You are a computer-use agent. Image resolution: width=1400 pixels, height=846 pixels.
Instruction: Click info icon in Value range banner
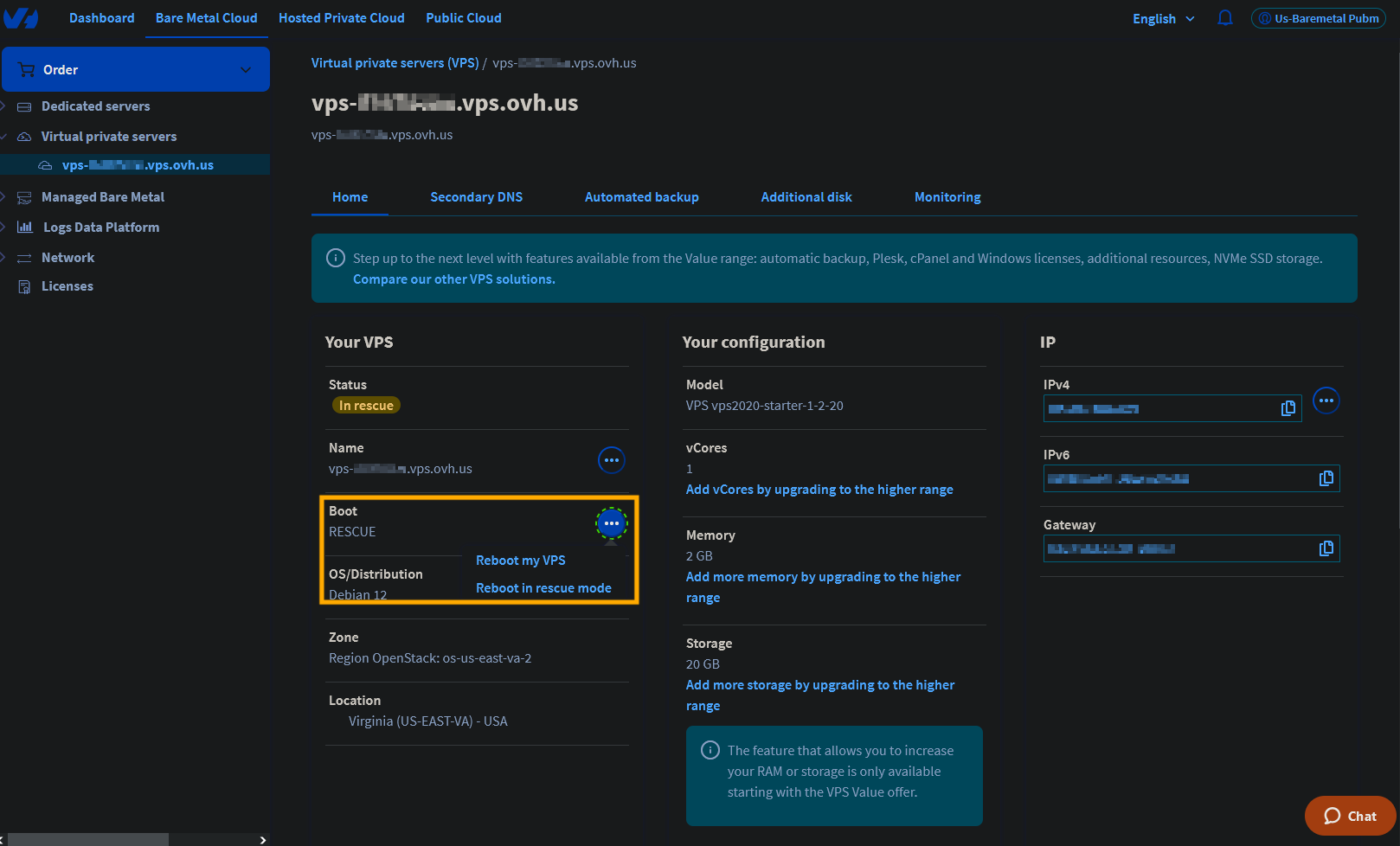tap(336, 258)
